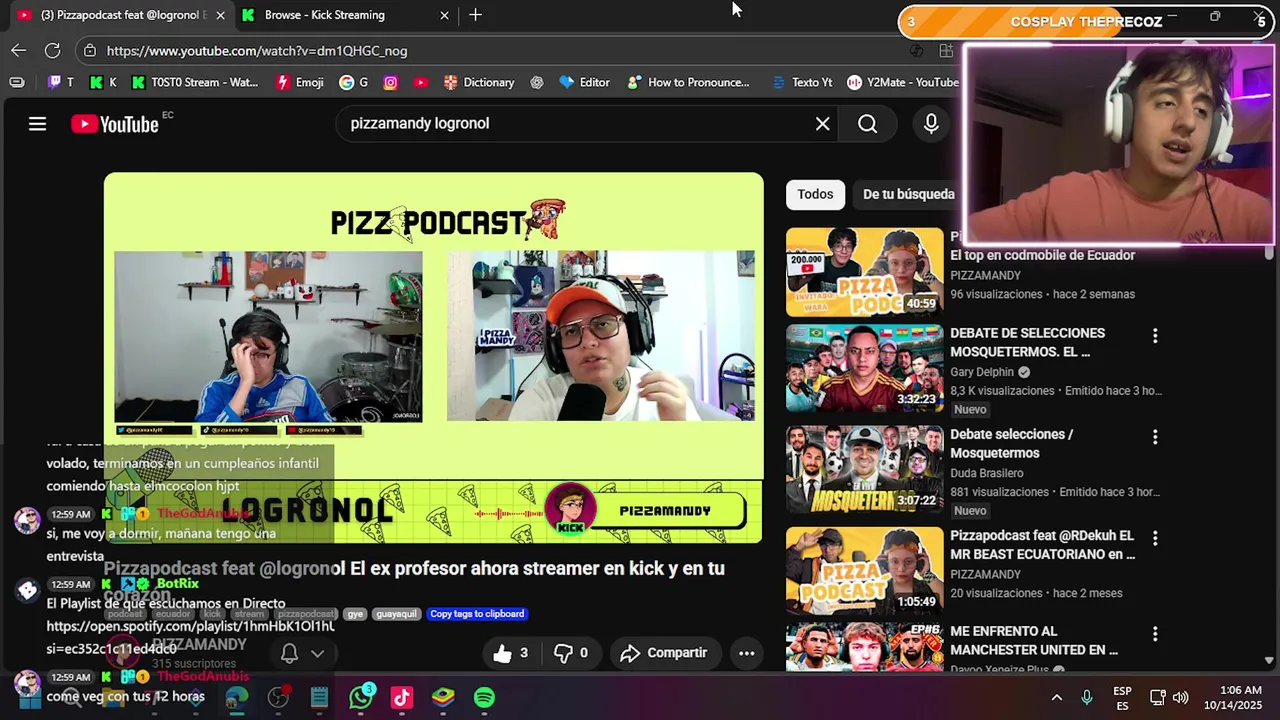This screenshot has width=1280, height=720.
Task: Close the Pizzapodcast YouTube tab
Action: (x=219, y=15)
